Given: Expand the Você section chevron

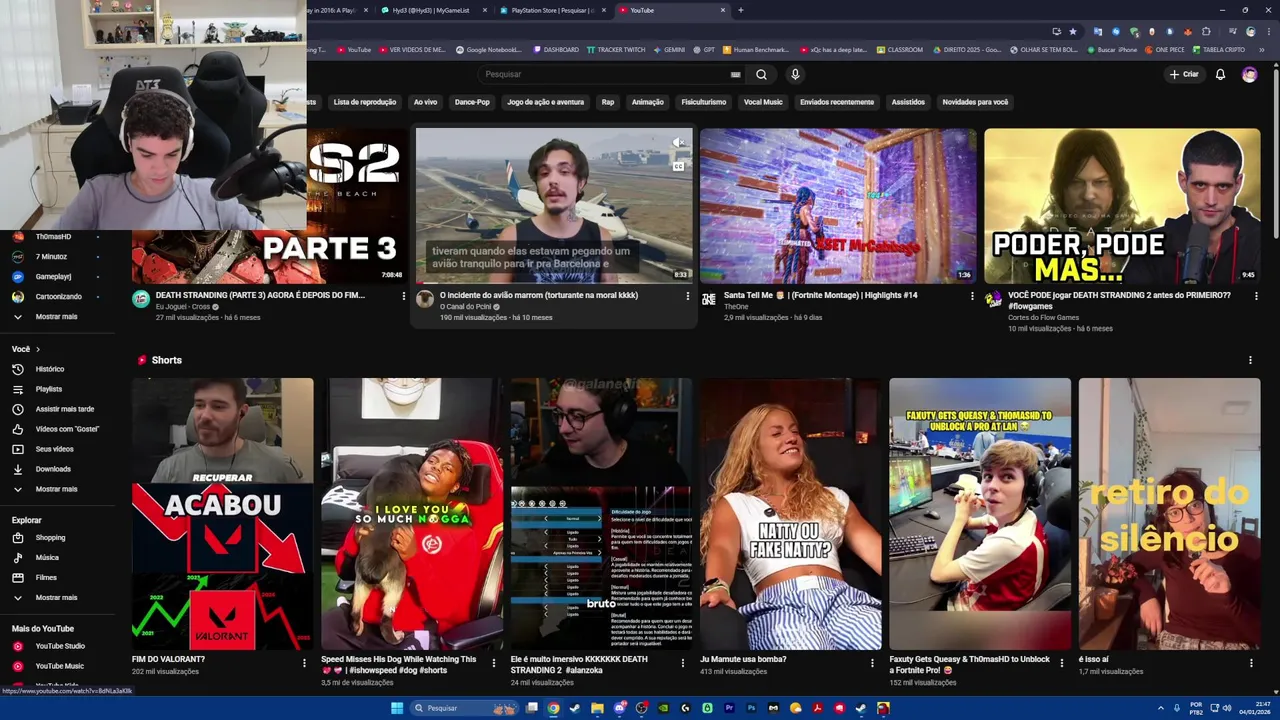Looking at the screenshot, I should (38, 349).
